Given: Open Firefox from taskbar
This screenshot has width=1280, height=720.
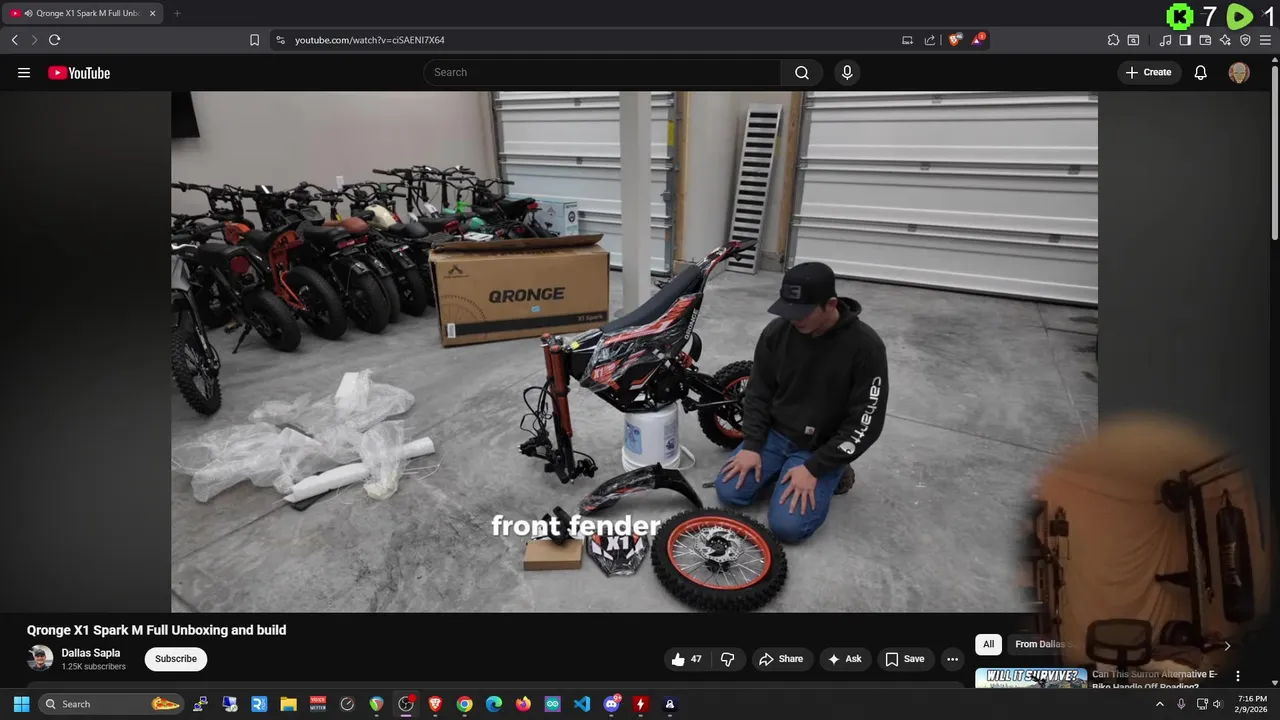Looking at the screenshot, I should (523, 704).
